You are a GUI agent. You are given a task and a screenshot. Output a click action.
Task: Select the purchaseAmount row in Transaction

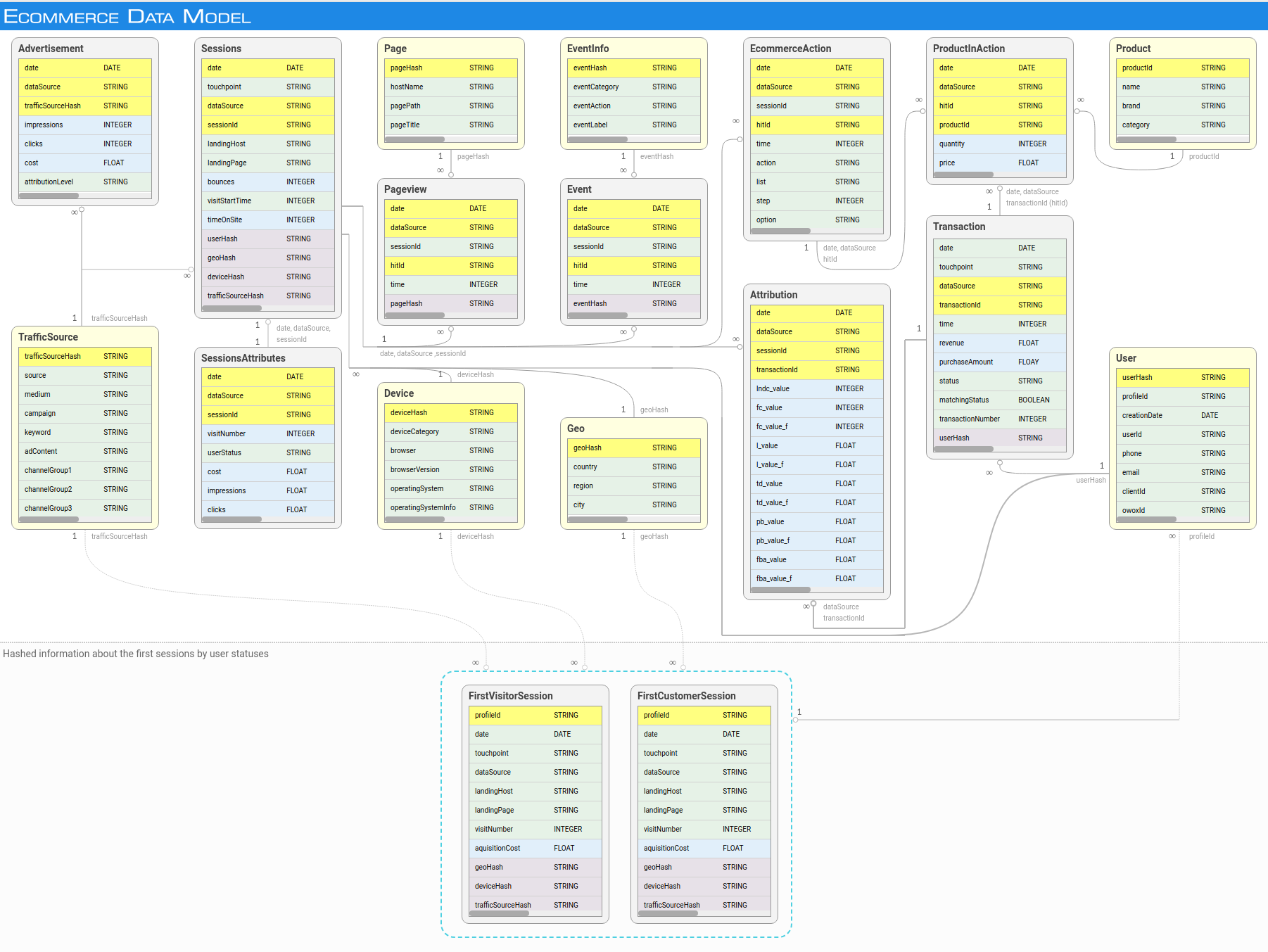pos(999,362)
